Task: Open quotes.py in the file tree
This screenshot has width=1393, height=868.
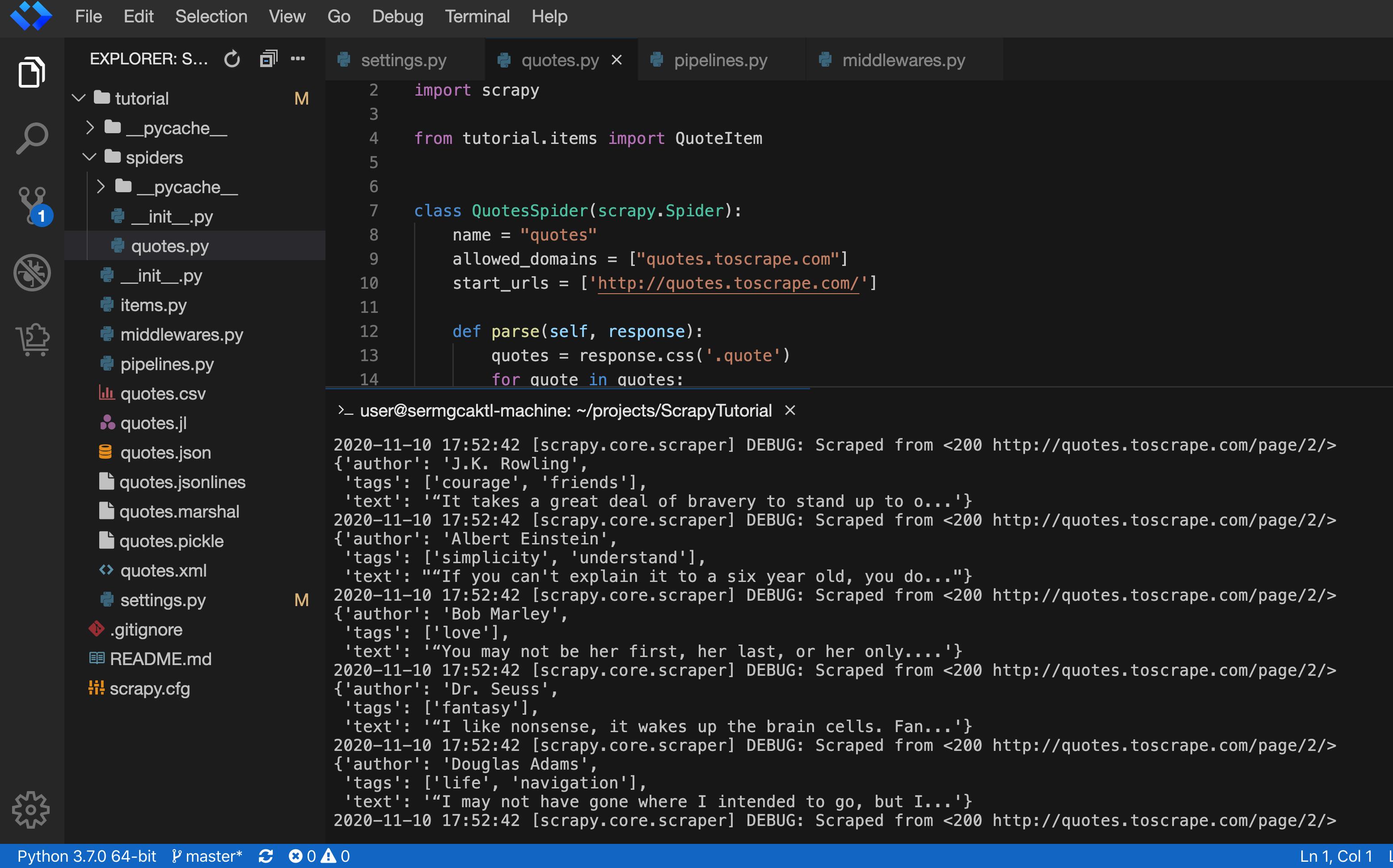Action: (195, 246)
